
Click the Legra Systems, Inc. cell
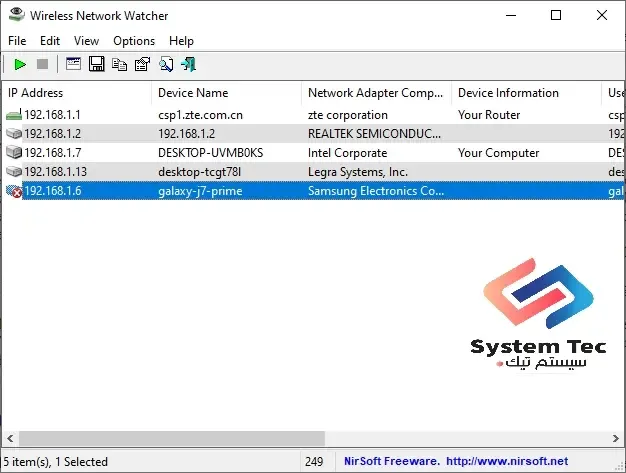pos(358,172)
